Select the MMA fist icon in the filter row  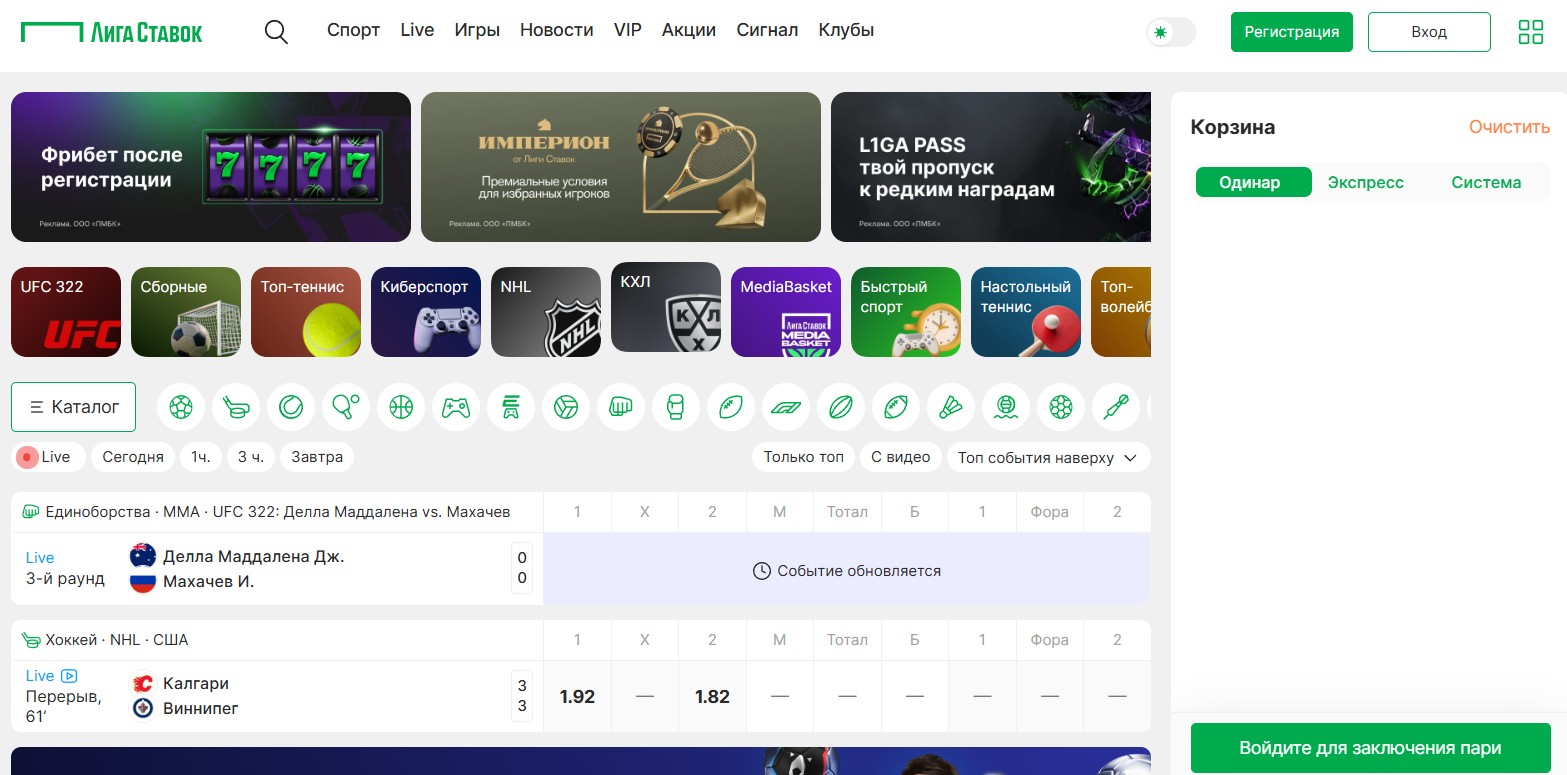[621, 407]
